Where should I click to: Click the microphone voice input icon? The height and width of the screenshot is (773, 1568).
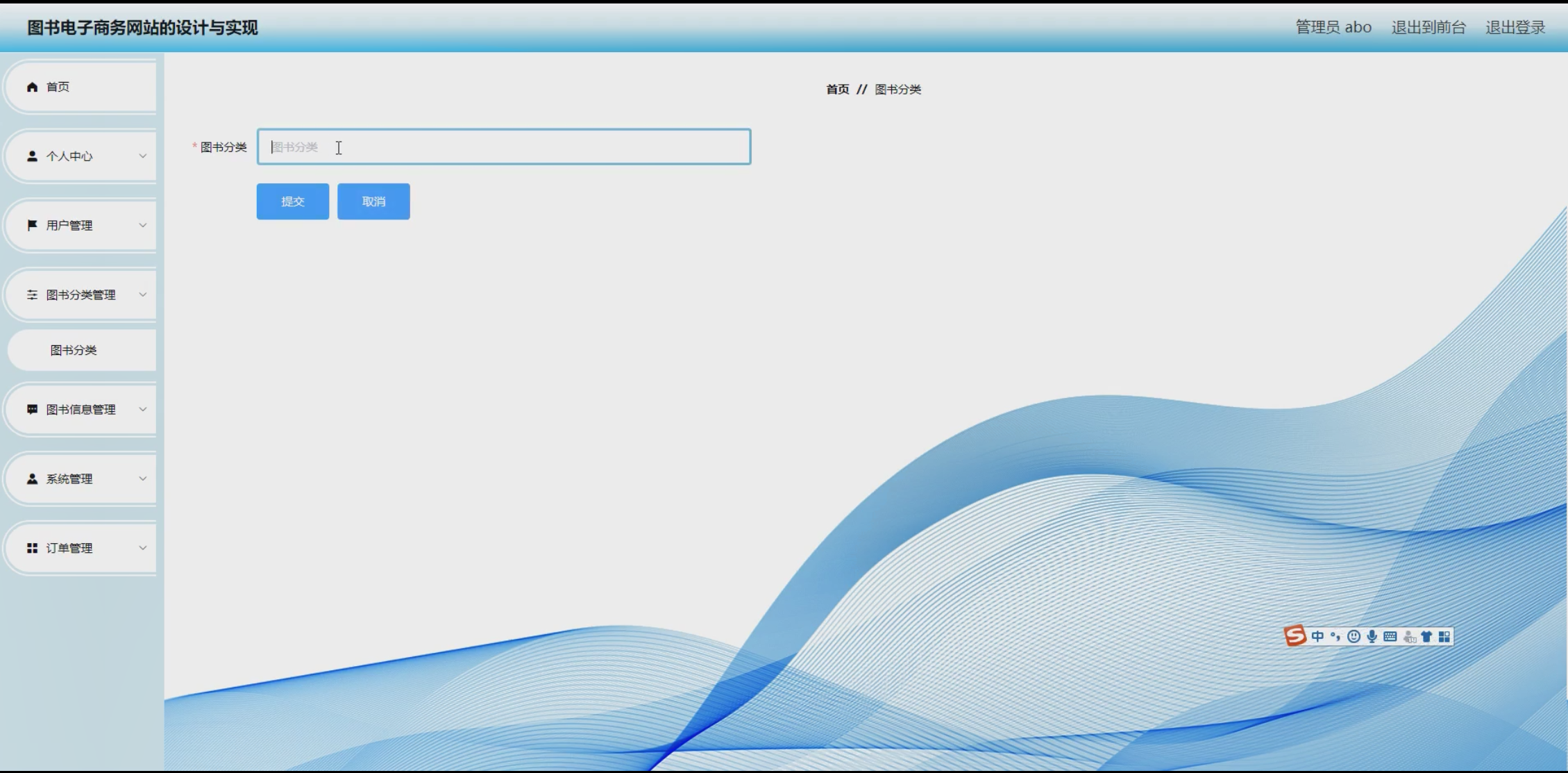pos(1372,636)
